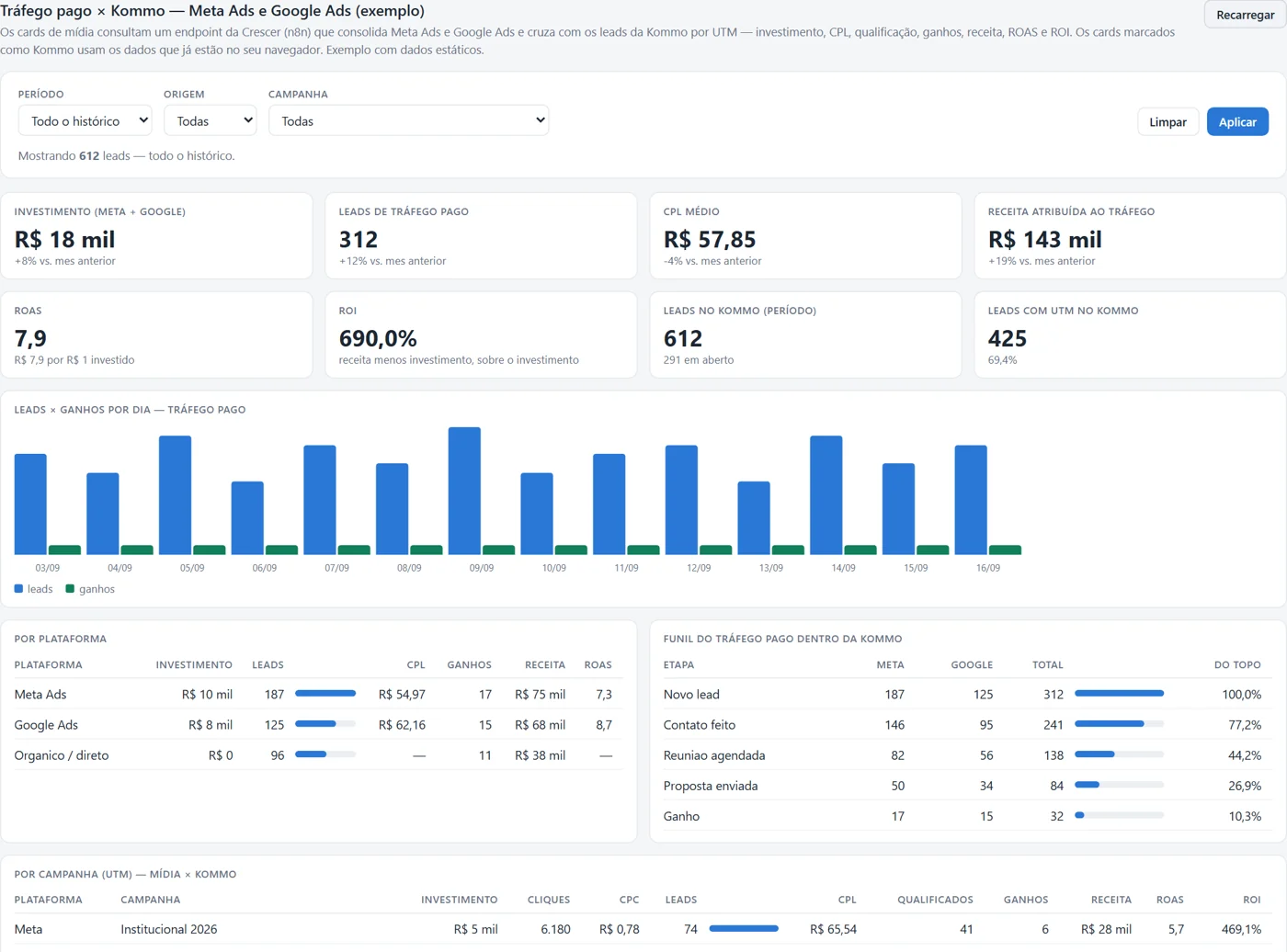Click the blue leads bar for 06/09

(247, 518)
